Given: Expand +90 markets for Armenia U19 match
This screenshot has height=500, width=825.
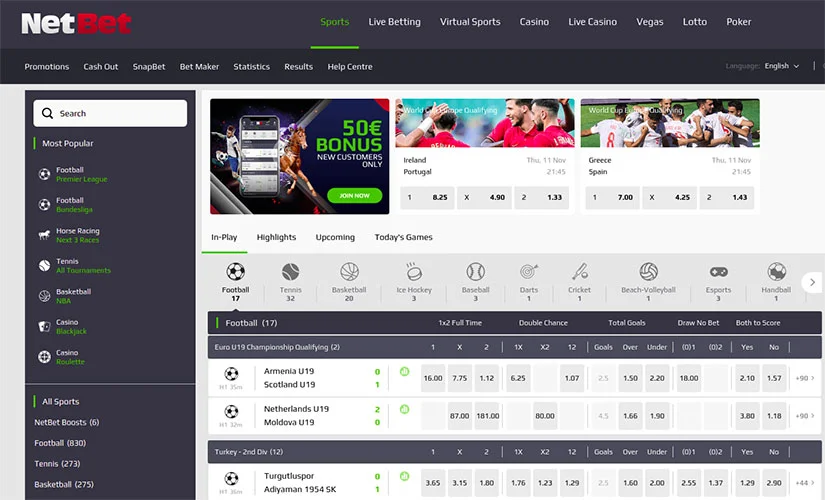Looking at the screenshot, I should tap(805, 378).
